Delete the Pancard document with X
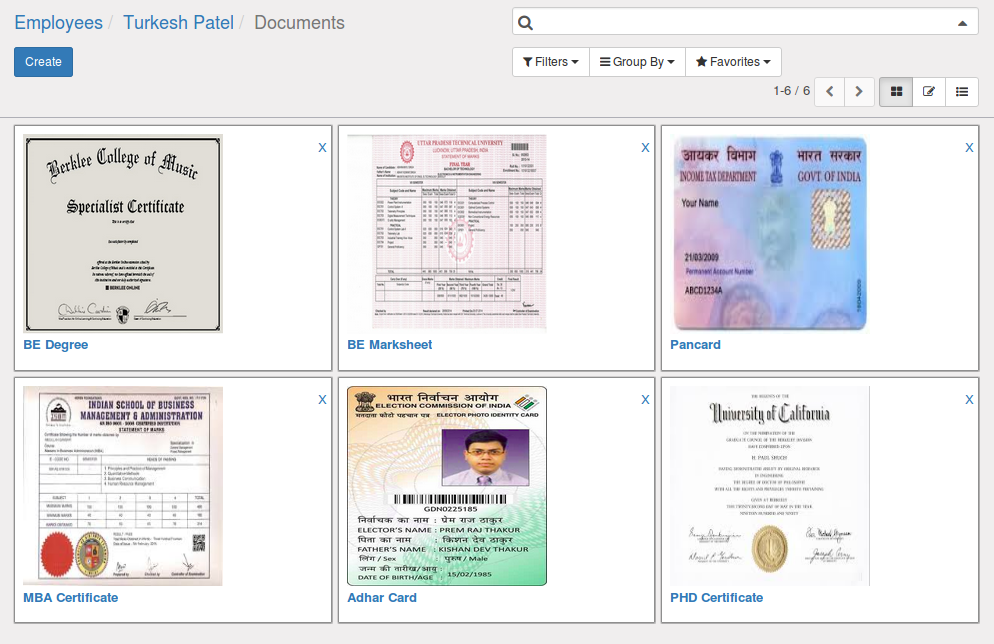Viewport: 994px width, 644px height. (x=969, y=147)
